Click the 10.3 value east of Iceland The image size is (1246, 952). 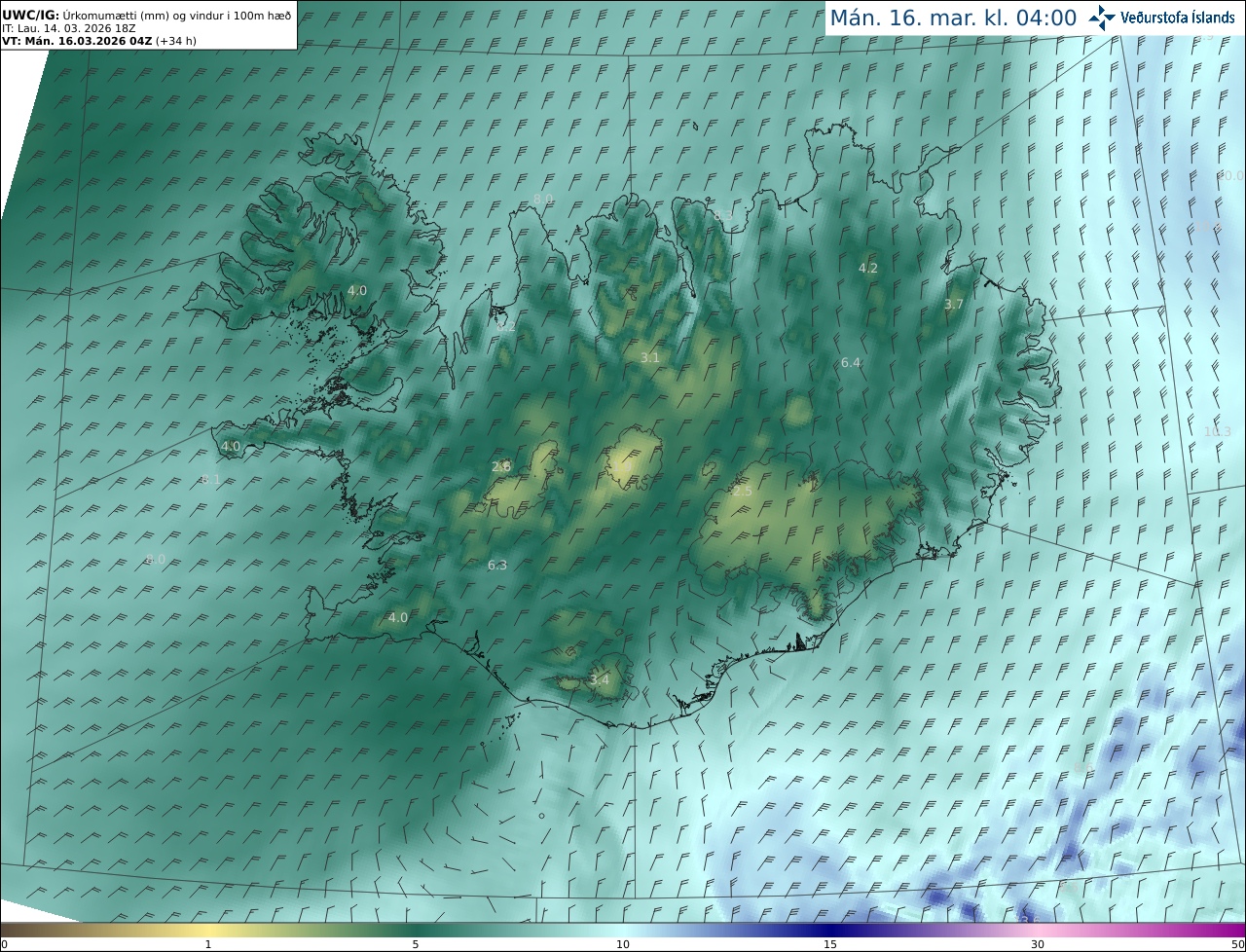[x=1218, y=432]
